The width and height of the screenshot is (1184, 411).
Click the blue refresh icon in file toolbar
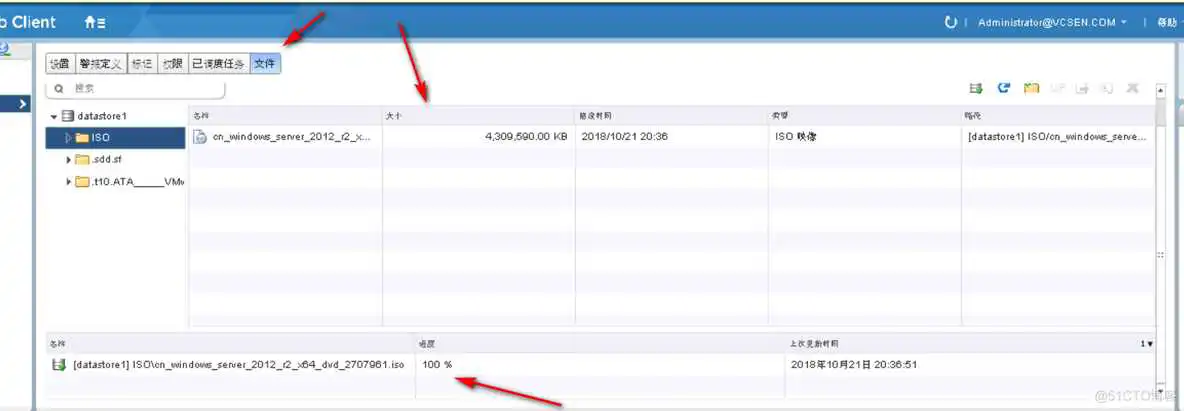pyautogui.click(x=1004, y=88)
